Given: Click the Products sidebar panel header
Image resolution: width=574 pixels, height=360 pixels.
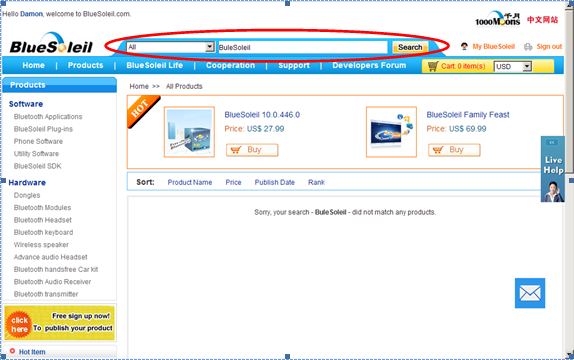Looking at the screenshot, I should click(x=59, y=85).
